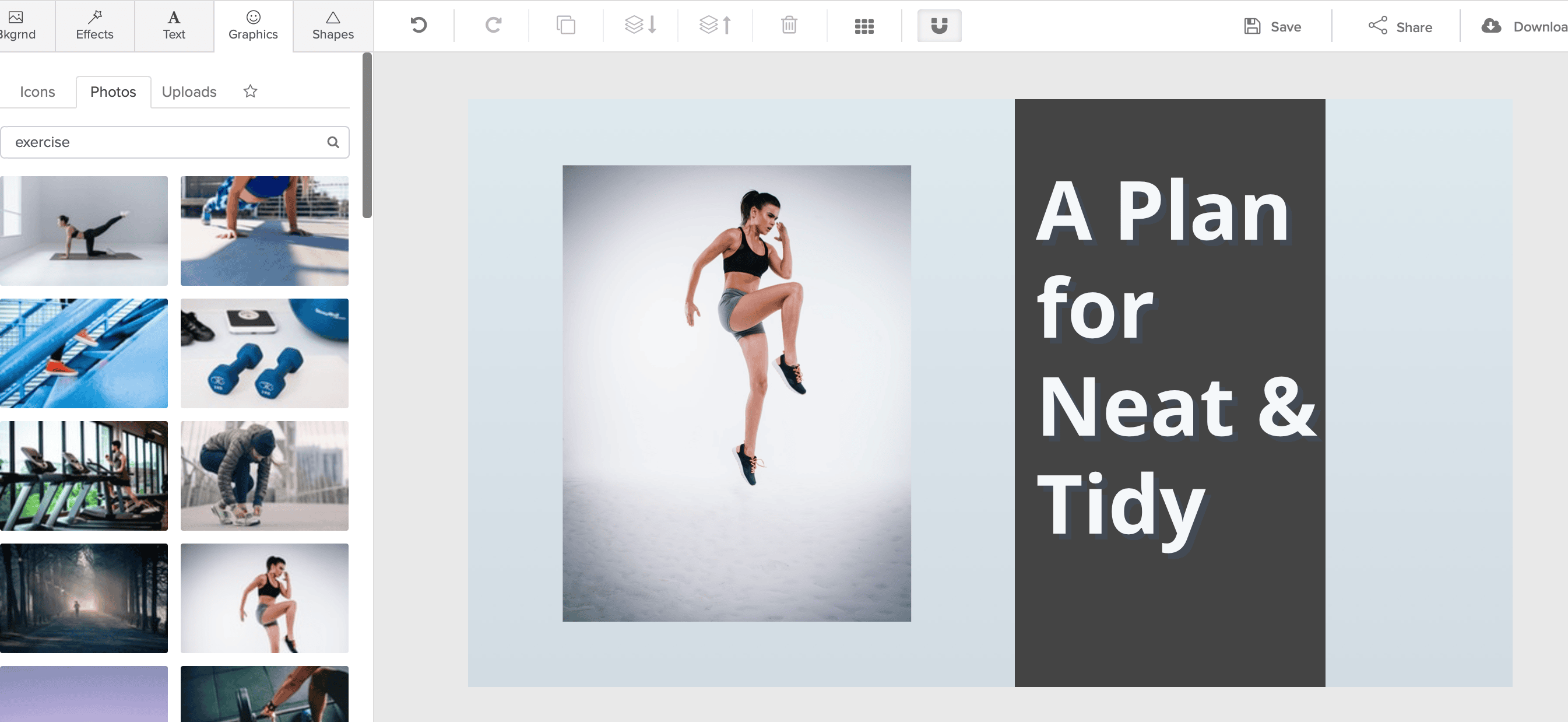
Task: Click the Undo arrow icon
Action: click(x=418, y=25)
